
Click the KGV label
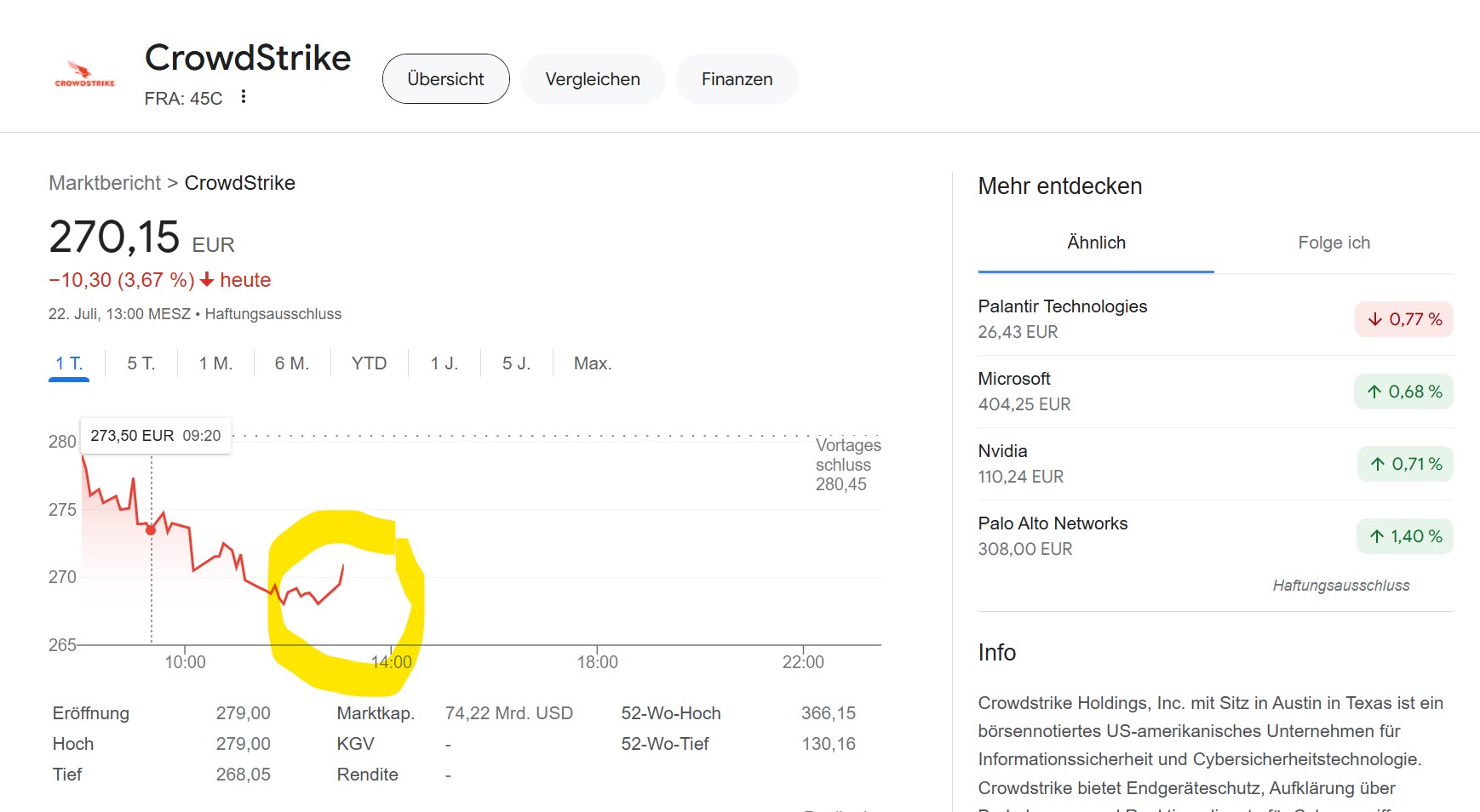[x=355, y=744]
